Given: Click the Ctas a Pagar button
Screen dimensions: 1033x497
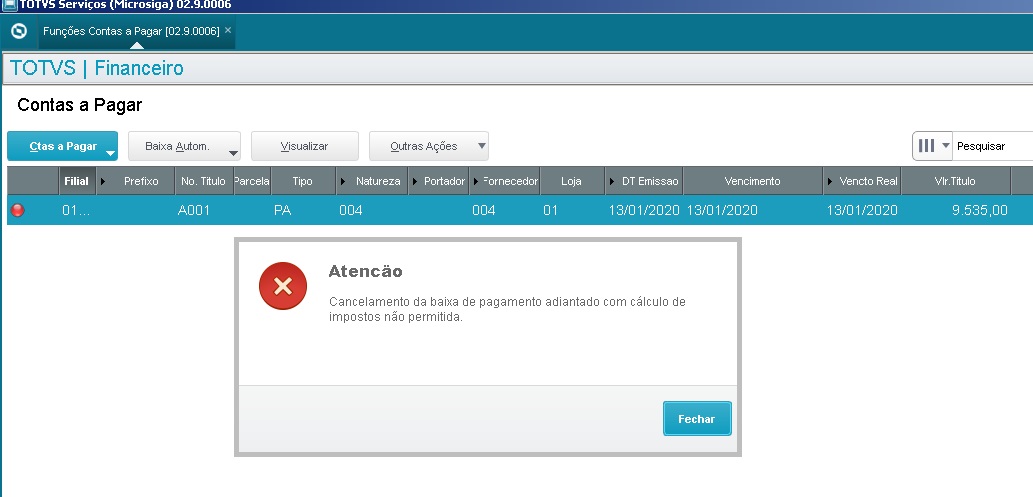Looking at the screenshot, I should tap(63, 146).
